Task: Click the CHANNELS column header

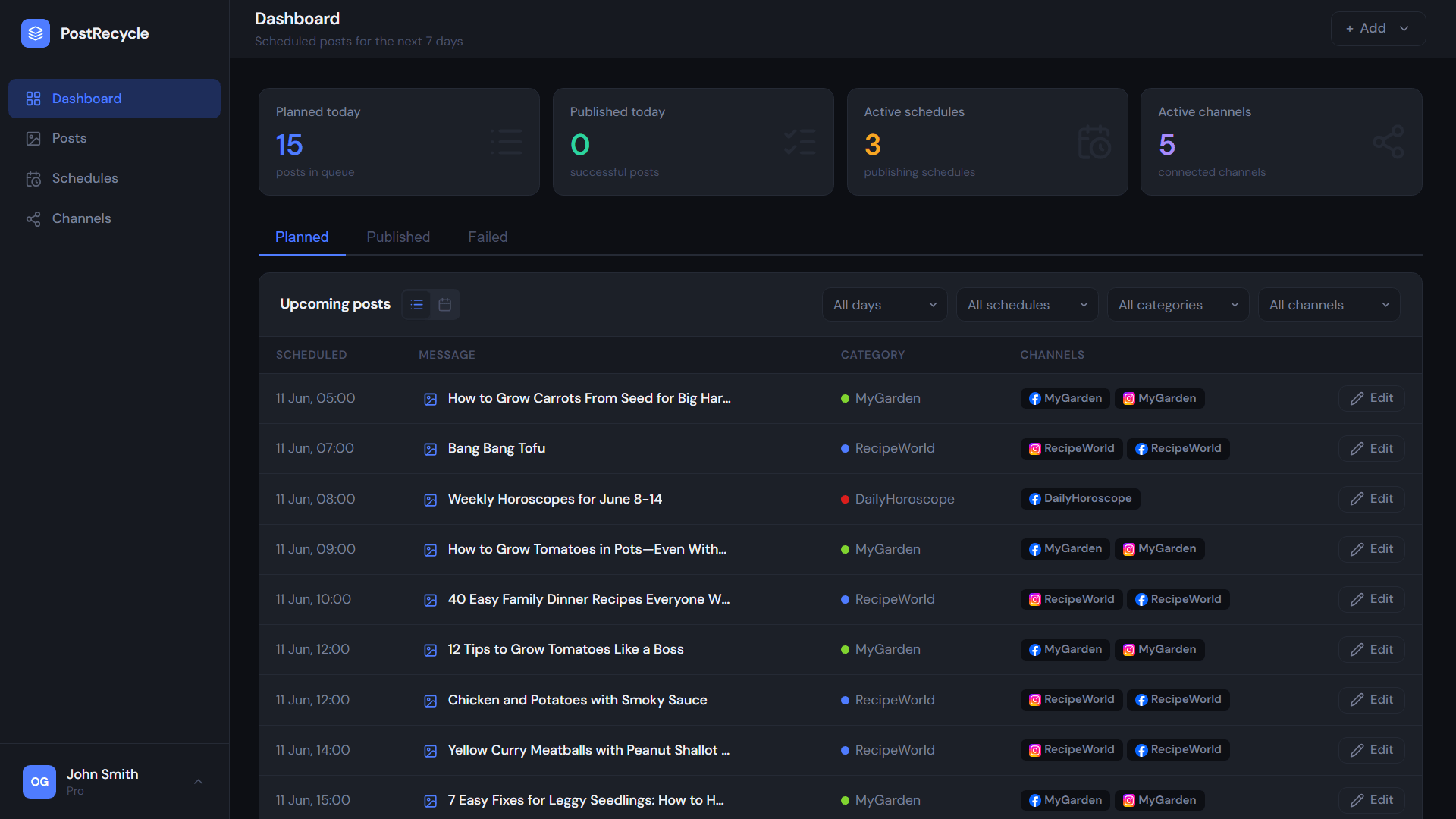Action: (1052, 354)
